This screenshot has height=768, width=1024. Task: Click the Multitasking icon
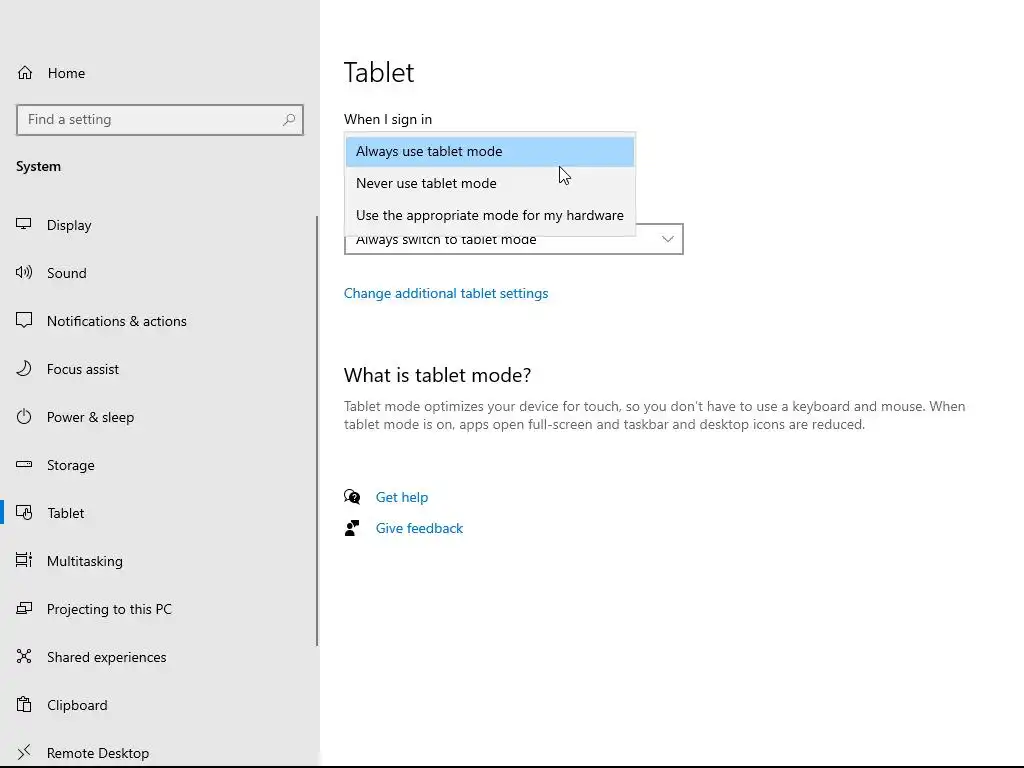[x=25, y=561]
